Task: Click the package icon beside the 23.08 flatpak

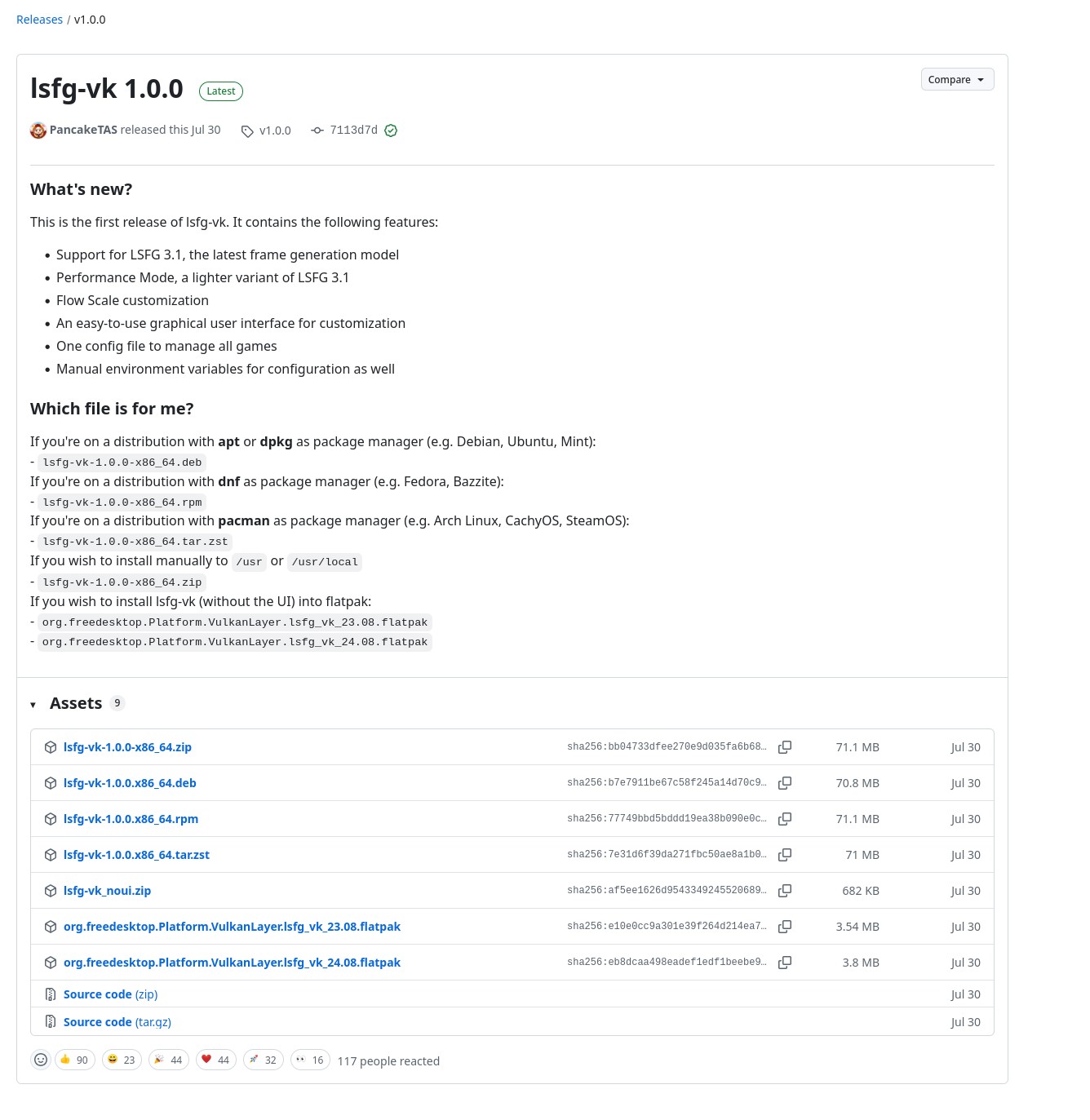Action: coord(51,927)
